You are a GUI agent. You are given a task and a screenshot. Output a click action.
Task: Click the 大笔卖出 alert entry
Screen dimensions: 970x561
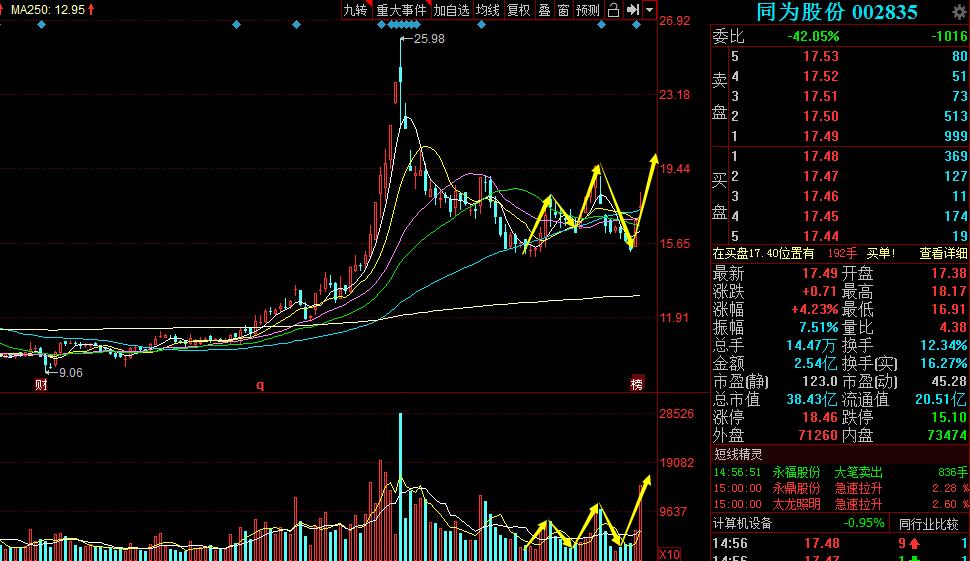tap(858, 473)
